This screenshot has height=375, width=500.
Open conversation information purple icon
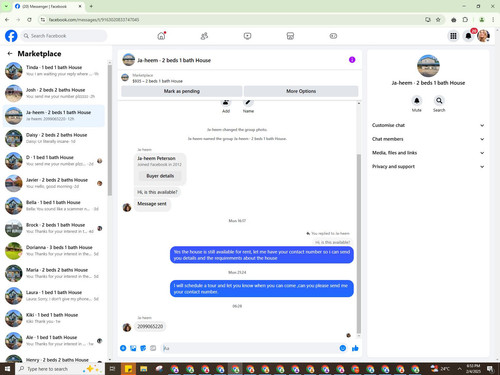[352, 60]
